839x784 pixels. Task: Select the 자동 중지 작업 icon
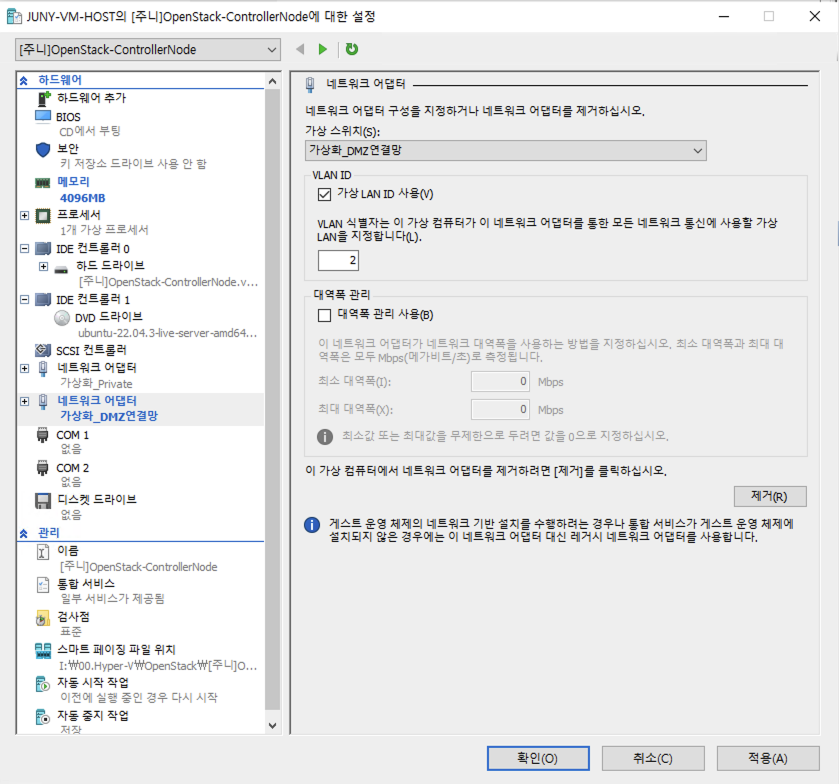tap(43, 717)
